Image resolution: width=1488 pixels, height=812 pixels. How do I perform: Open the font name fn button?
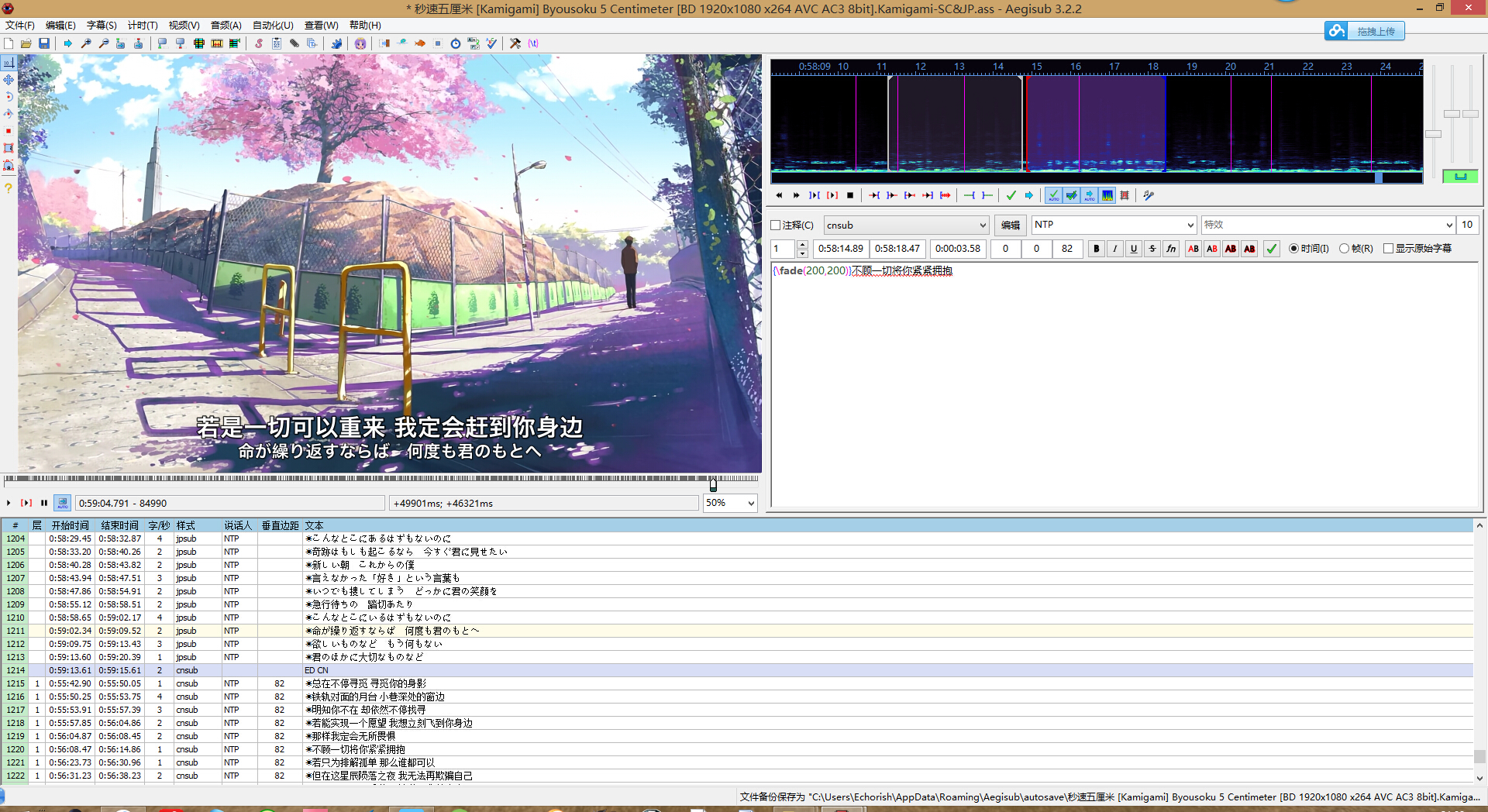tap(1170, 249)
